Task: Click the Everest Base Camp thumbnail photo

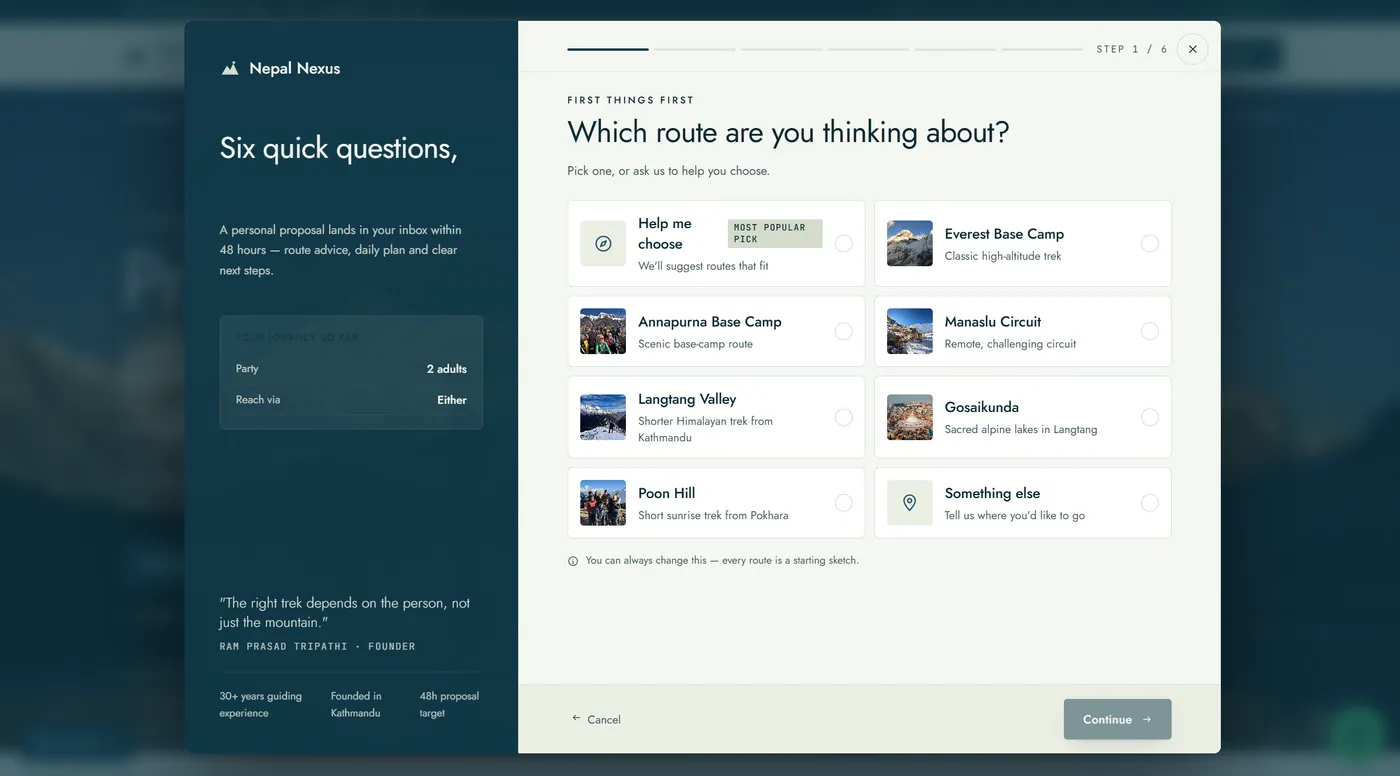Action: [x=909, y=243]
